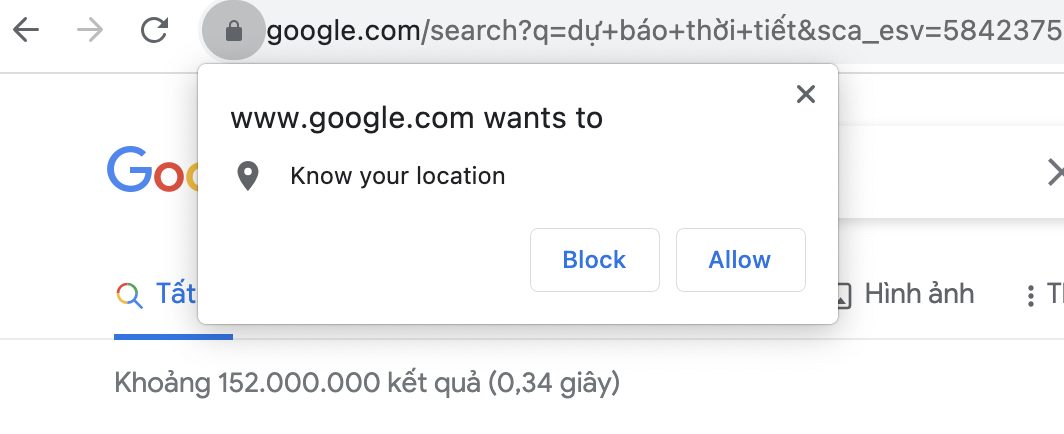This screenshot has width=1064, height=434.
Task: Switch to the Hình ảnh tab
Action: click(x=919, y=294)
